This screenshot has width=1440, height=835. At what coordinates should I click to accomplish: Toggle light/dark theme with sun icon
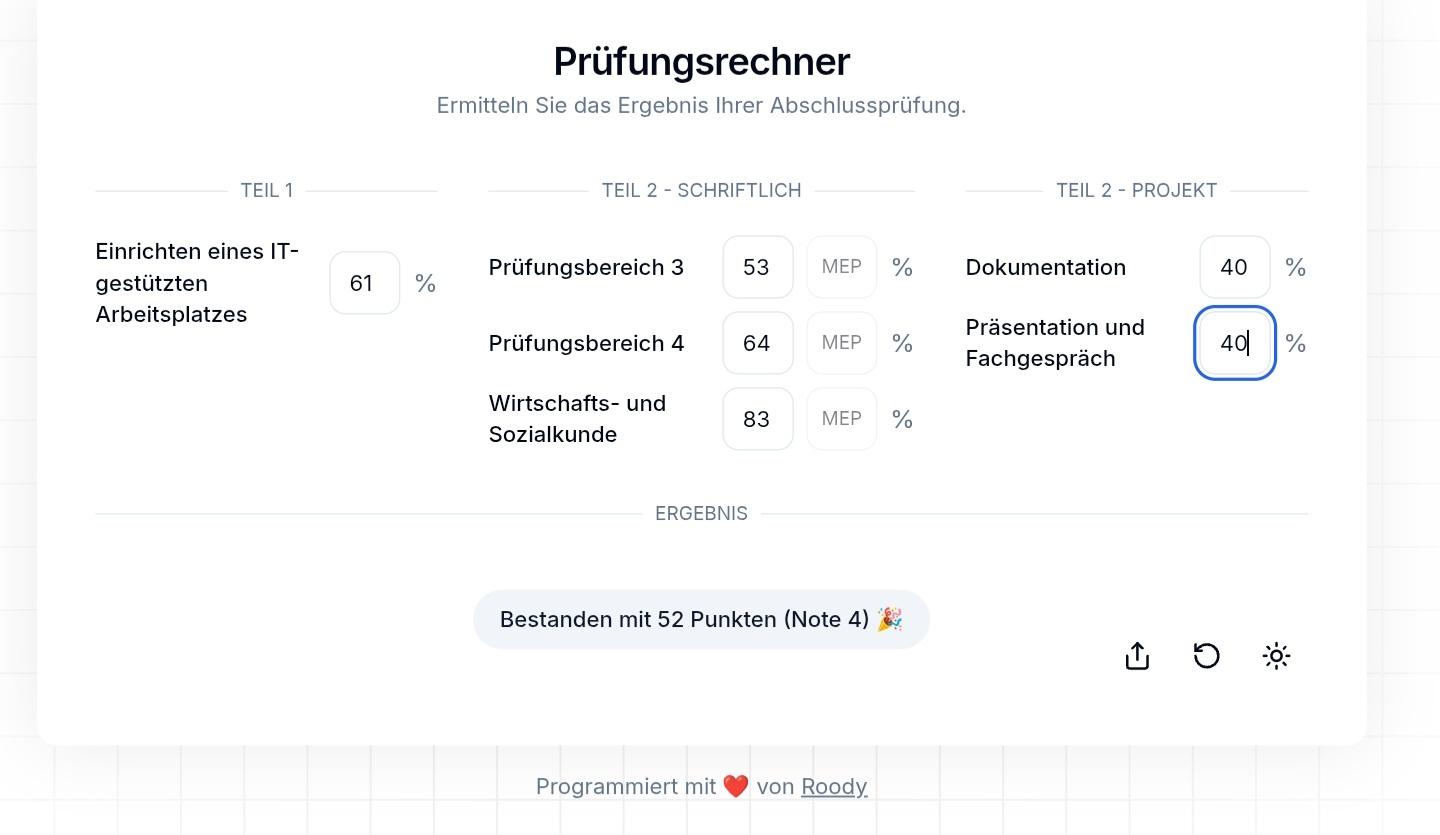pos(1276,656)
